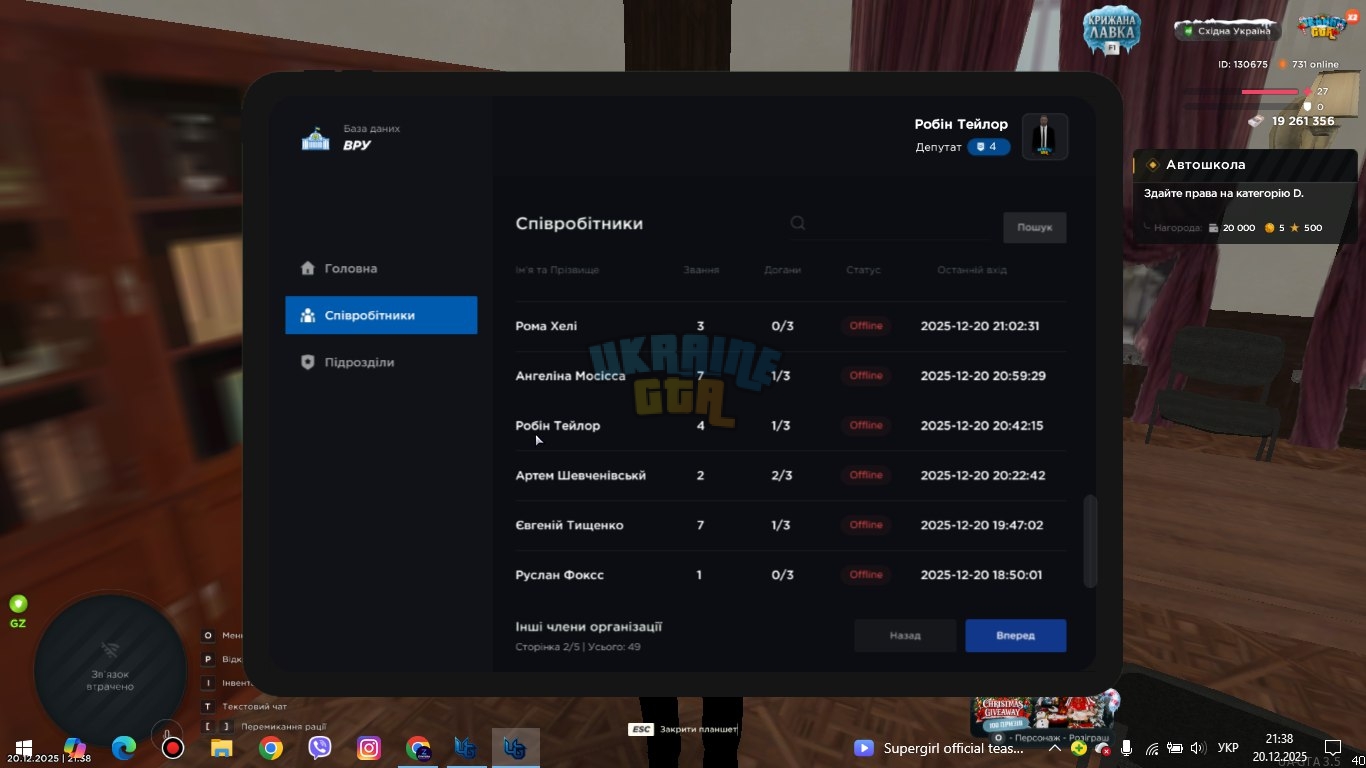The width and height of the screenshot is (1366, 768).
Task: Click last login 2025-12-20 21:02:31
Action: coord(981,326)
